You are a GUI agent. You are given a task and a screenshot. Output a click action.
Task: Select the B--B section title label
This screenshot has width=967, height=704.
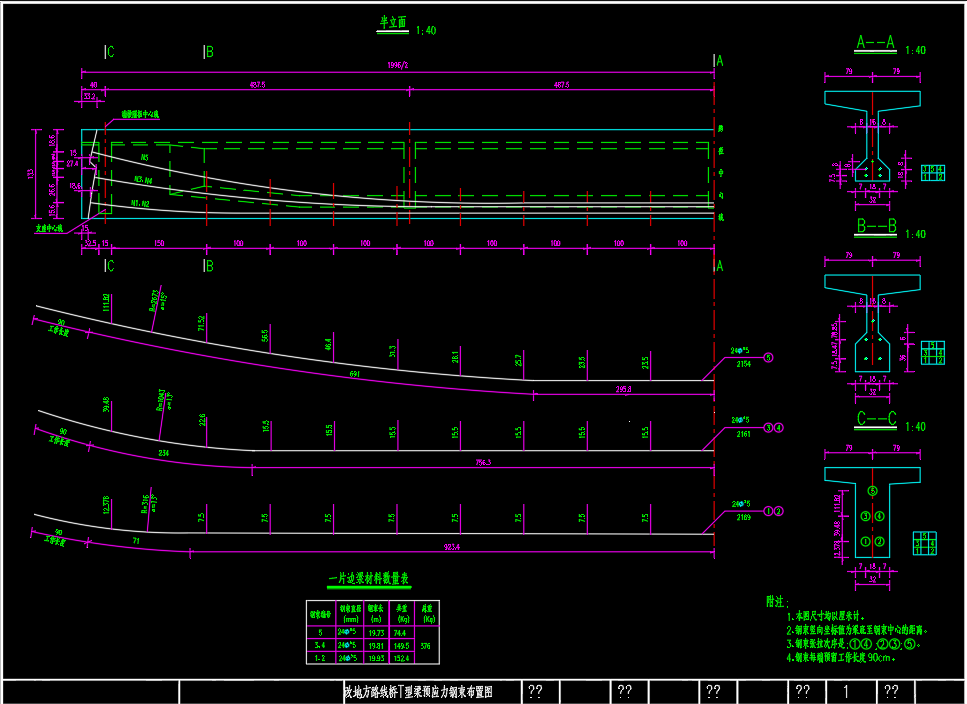click(x=875, y=227)
